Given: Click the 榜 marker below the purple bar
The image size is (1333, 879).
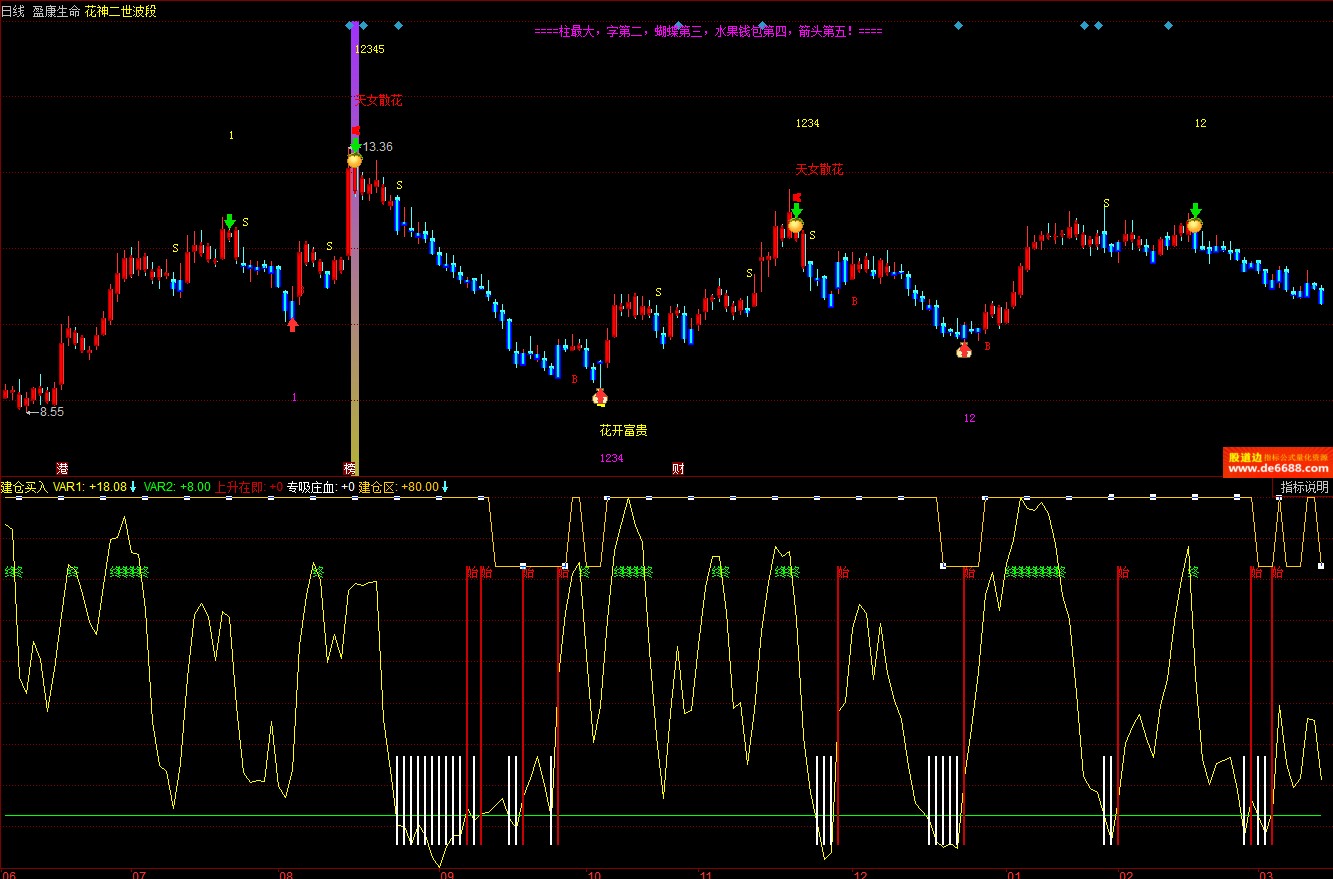Looking at the screenshot, I should (350, 469).
